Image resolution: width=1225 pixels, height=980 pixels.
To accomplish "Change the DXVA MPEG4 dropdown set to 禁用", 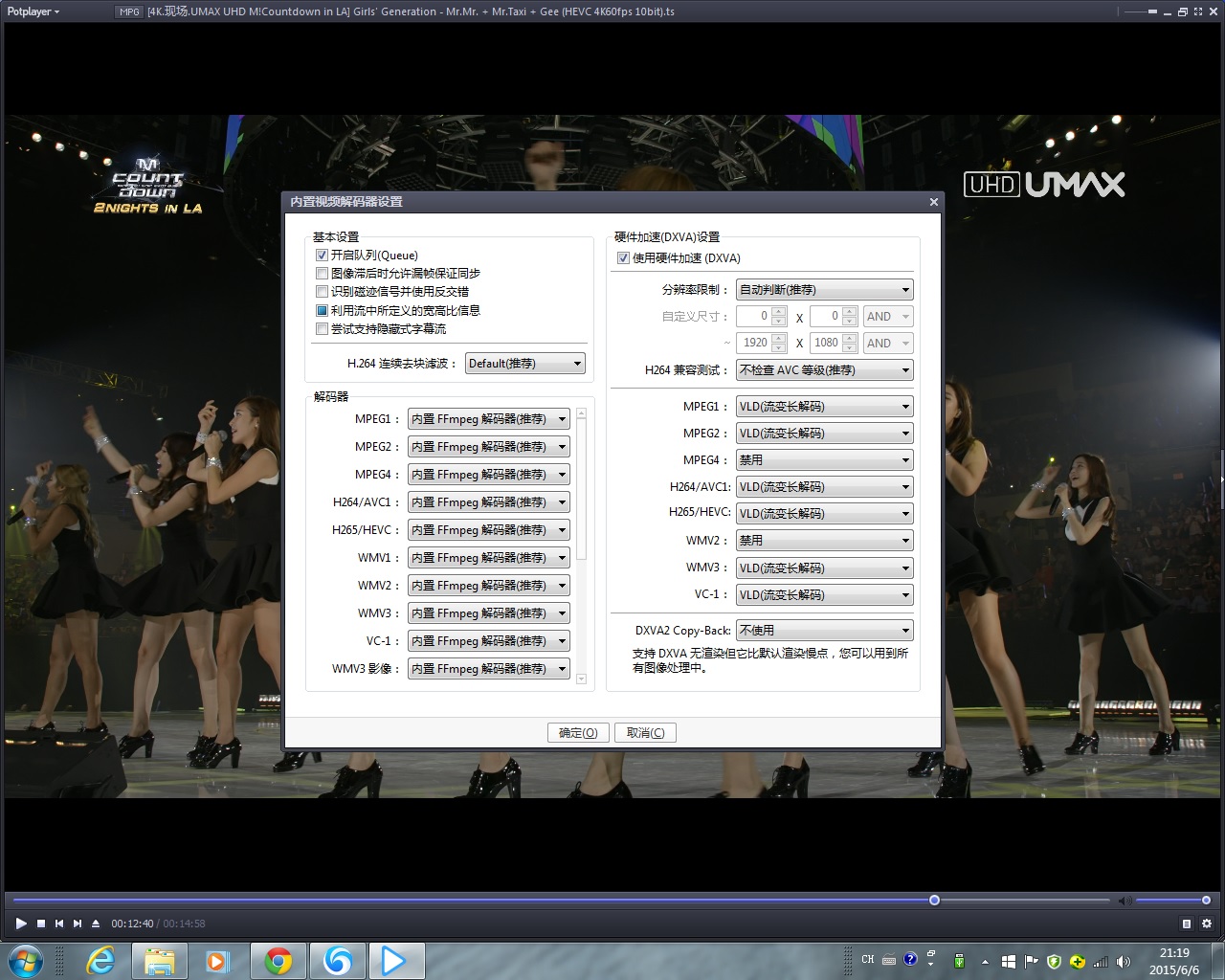I will coord(825,460).
